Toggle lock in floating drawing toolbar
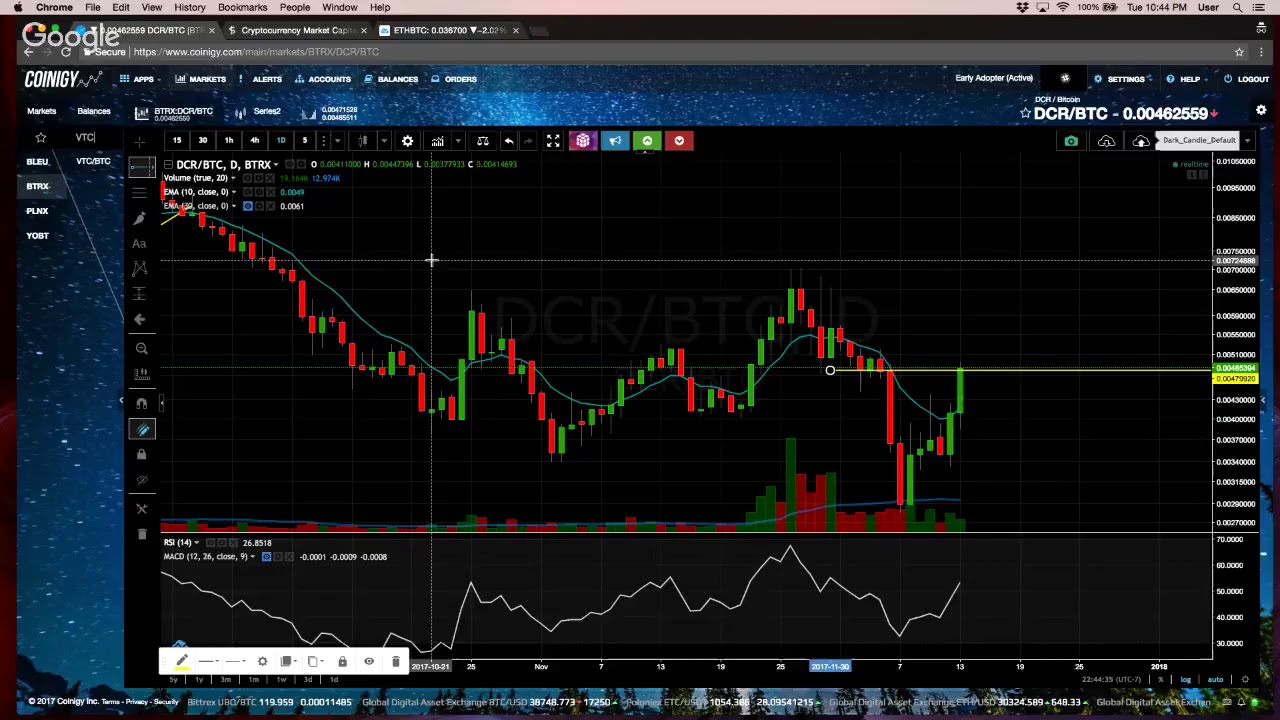The height and width of the screenshot is (720, 1280). pos(342,661)
